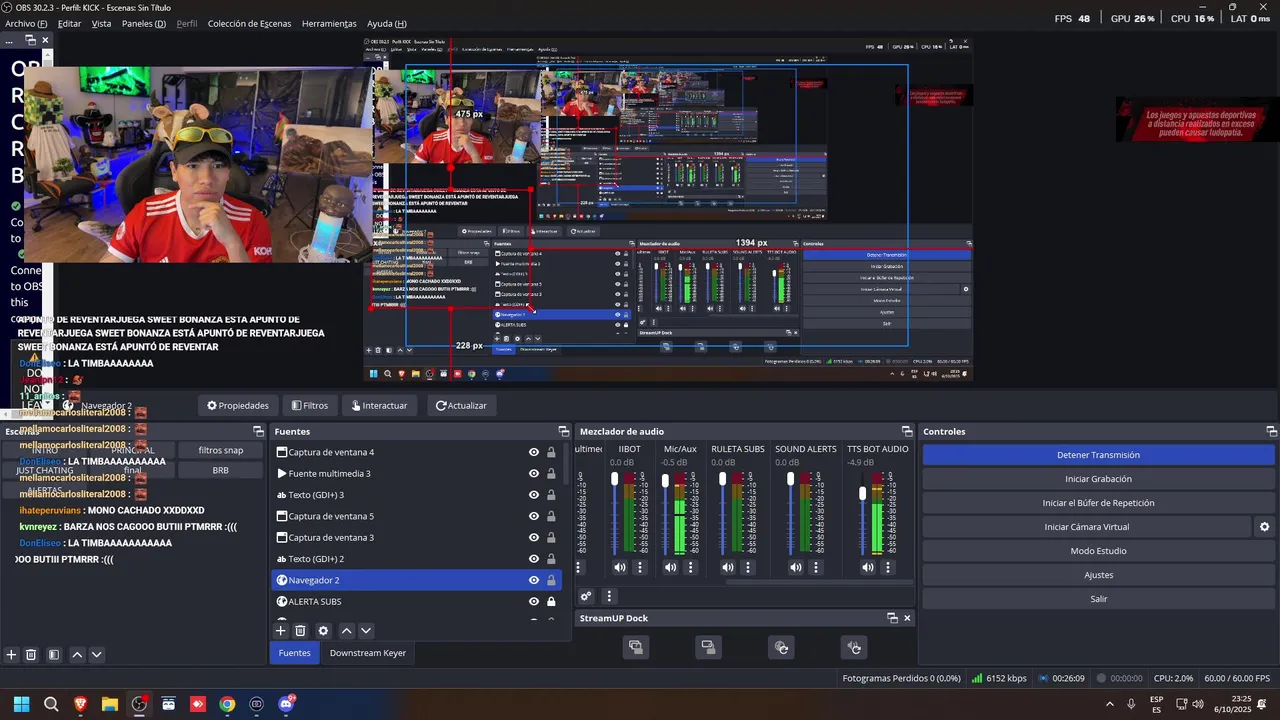This screenshot has height=720, width=1280.
Task: Add a new source with the plus icon in Fuentes
Action: click(281, 631)
